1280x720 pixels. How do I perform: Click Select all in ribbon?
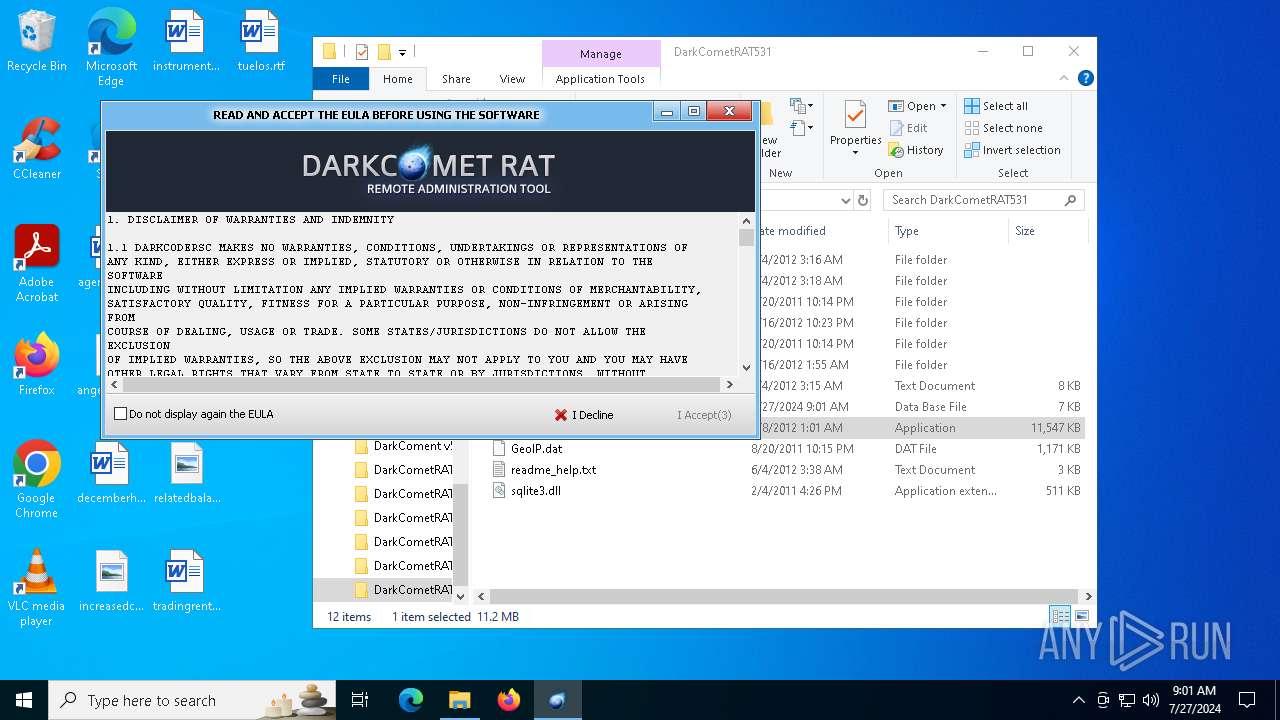tap(996, 106)
